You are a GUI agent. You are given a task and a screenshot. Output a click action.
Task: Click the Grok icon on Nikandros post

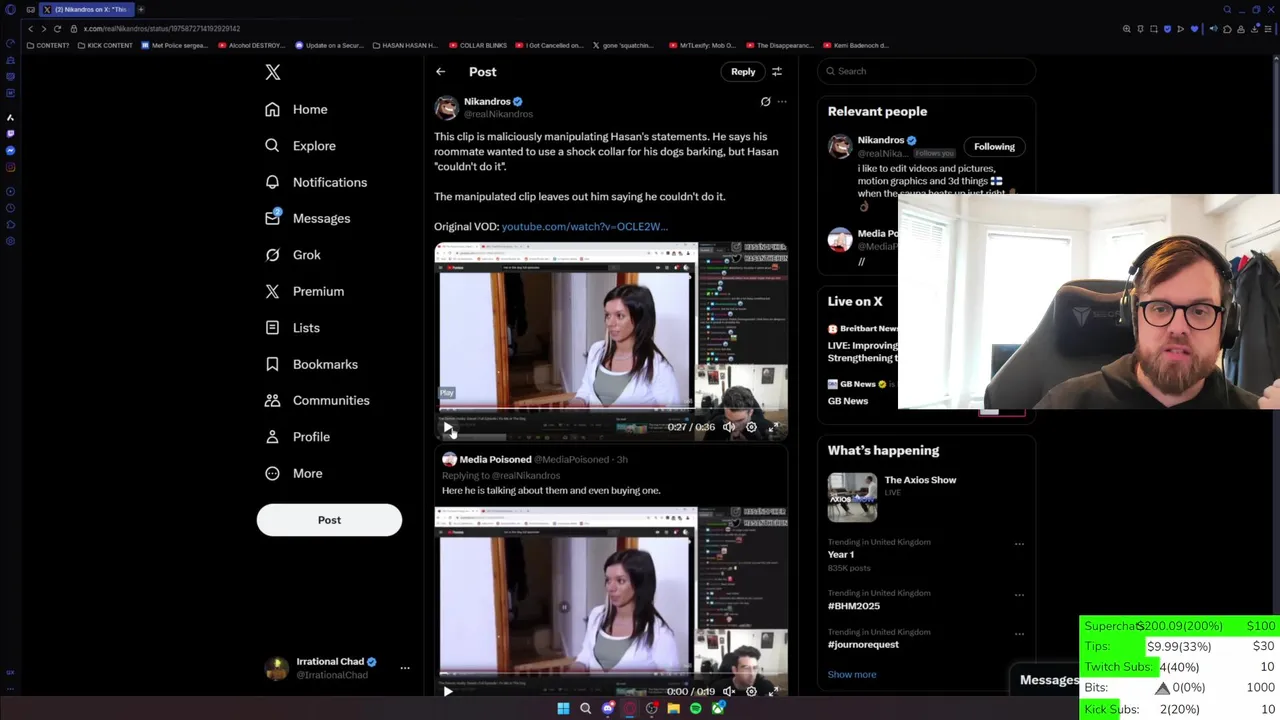pos(765,101)
